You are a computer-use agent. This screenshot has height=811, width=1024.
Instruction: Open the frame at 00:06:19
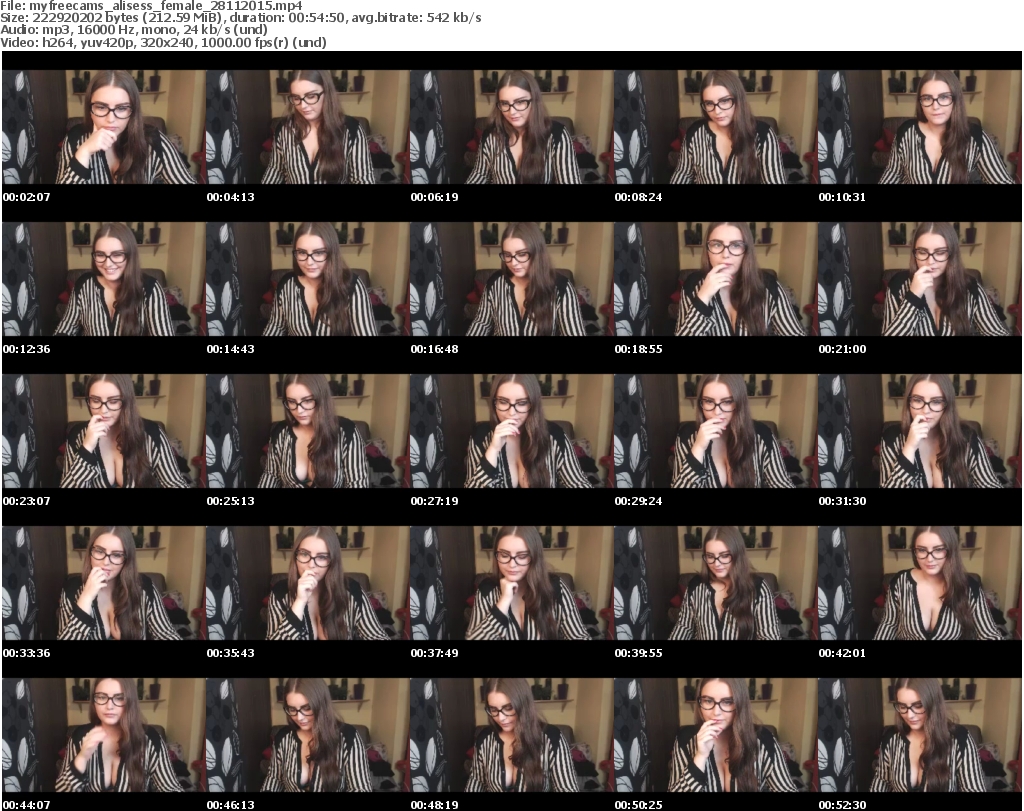[x=511, y=127]
